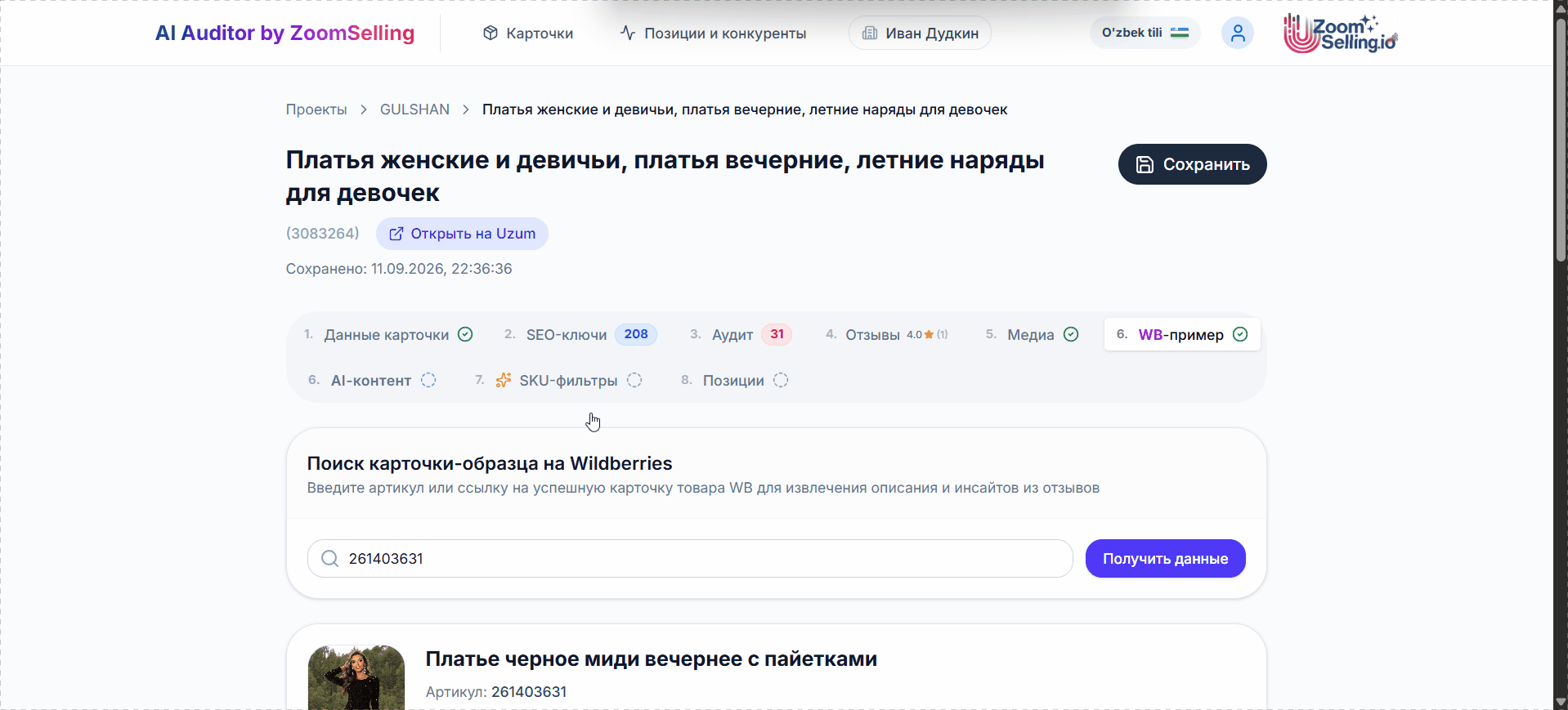Click the AI Auditor by ZoomSelling logo
The image size is (1568, 710).
(284, 33)
